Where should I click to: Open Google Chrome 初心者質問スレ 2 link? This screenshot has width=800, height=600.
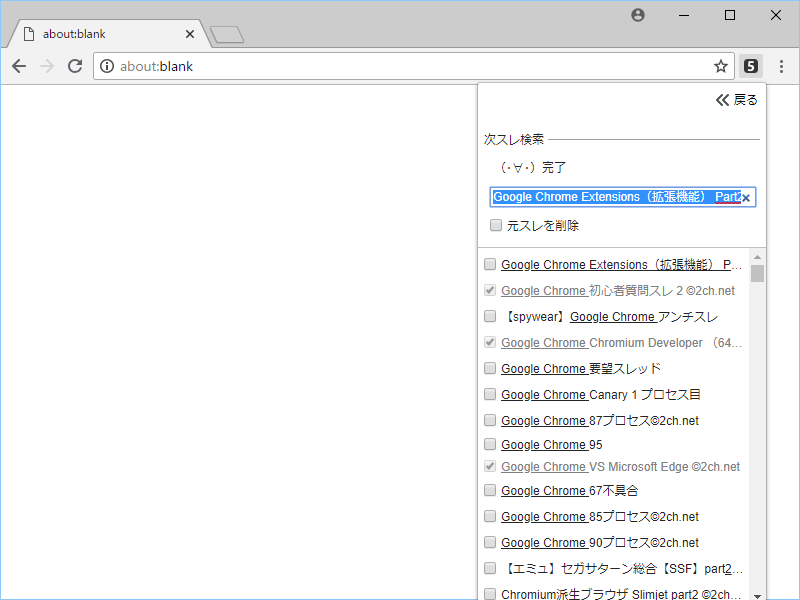coord(618,291)
